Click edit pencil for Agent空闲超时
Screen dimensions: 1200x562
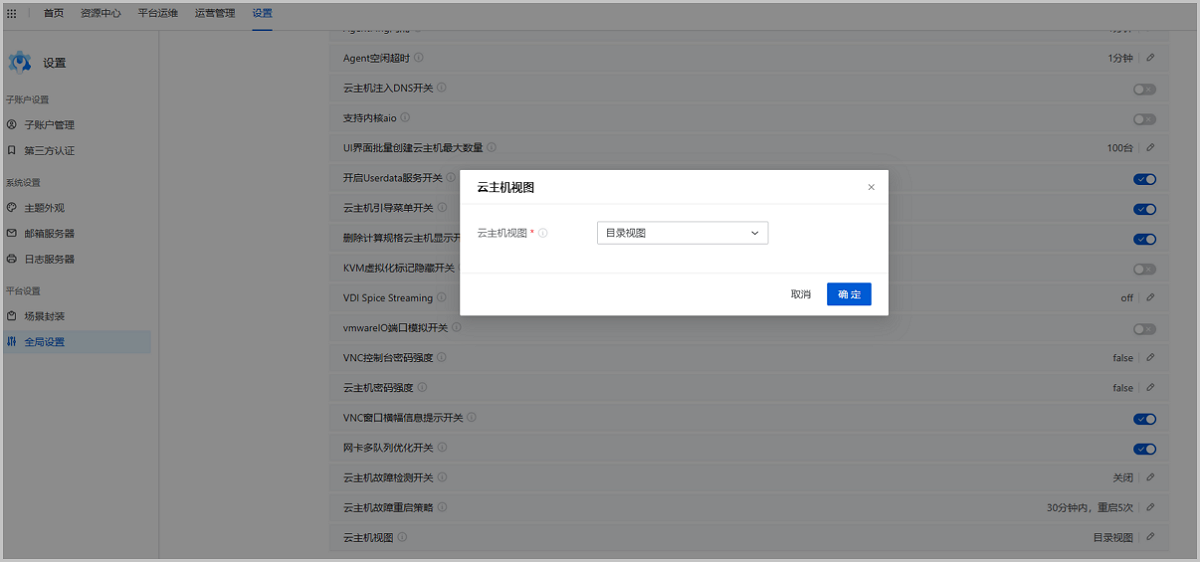[x=1150, y=58]
